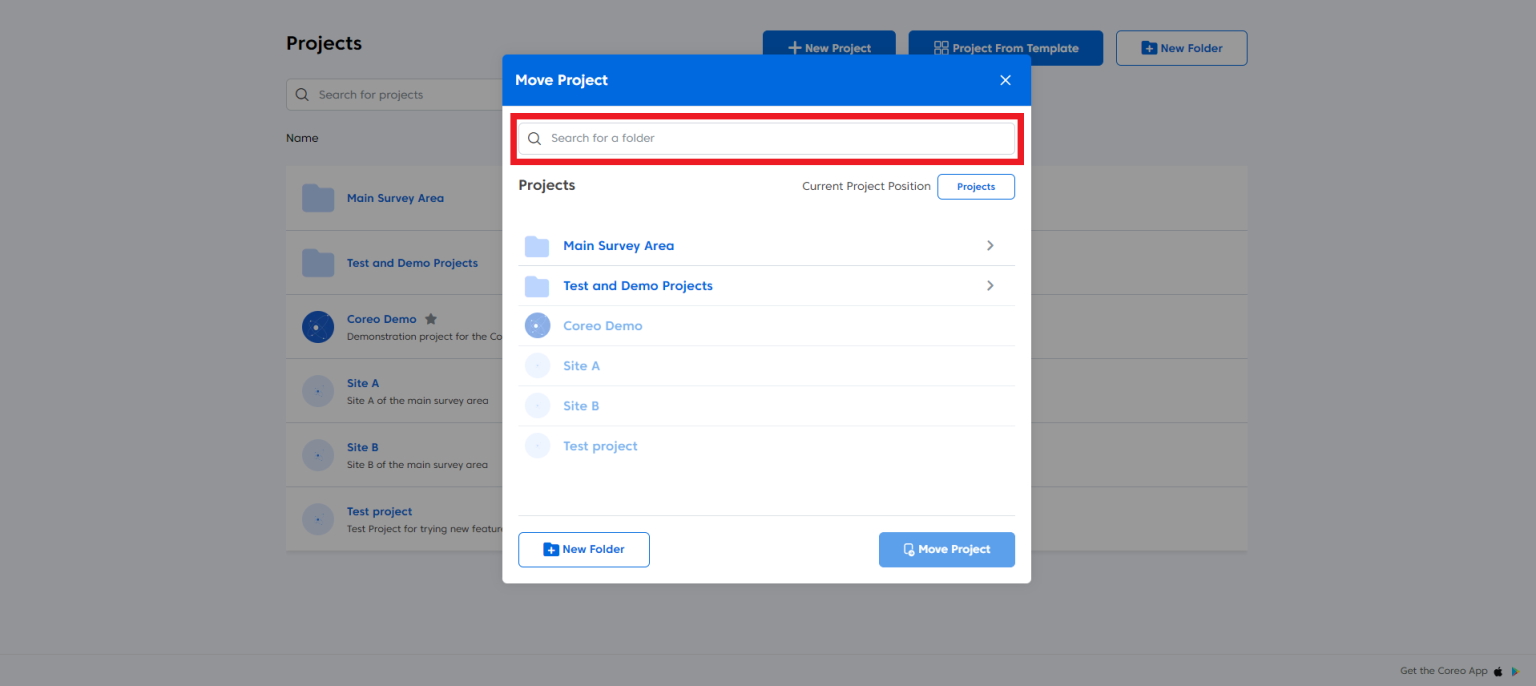Click New Folder inside the move dialog
The image size is (1536, 686).
(583, 549)
